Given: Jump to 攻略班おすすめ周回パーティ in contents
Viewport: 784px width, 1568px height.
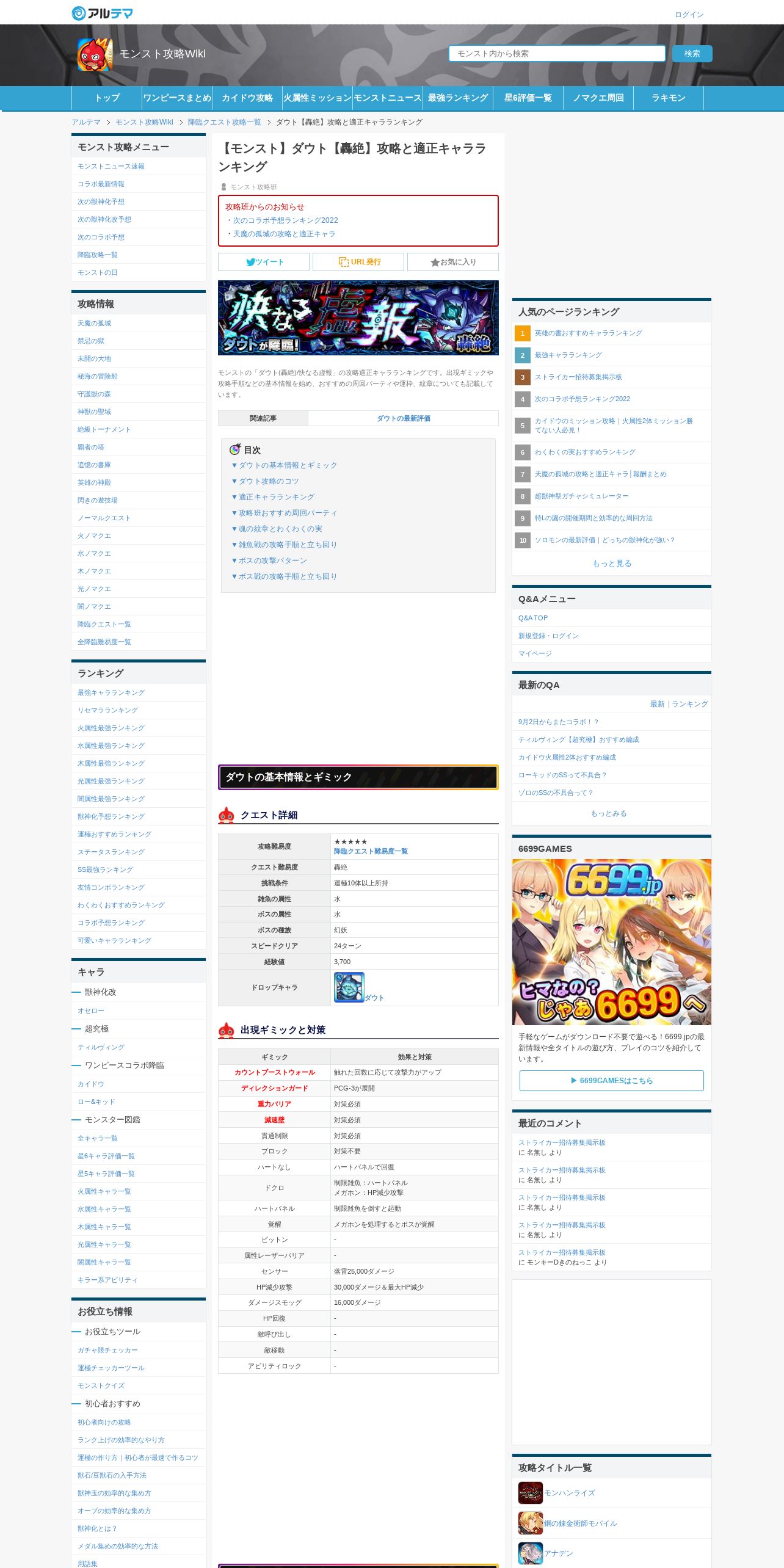Looking at the screenshot, I should click(x=284, y=513).
